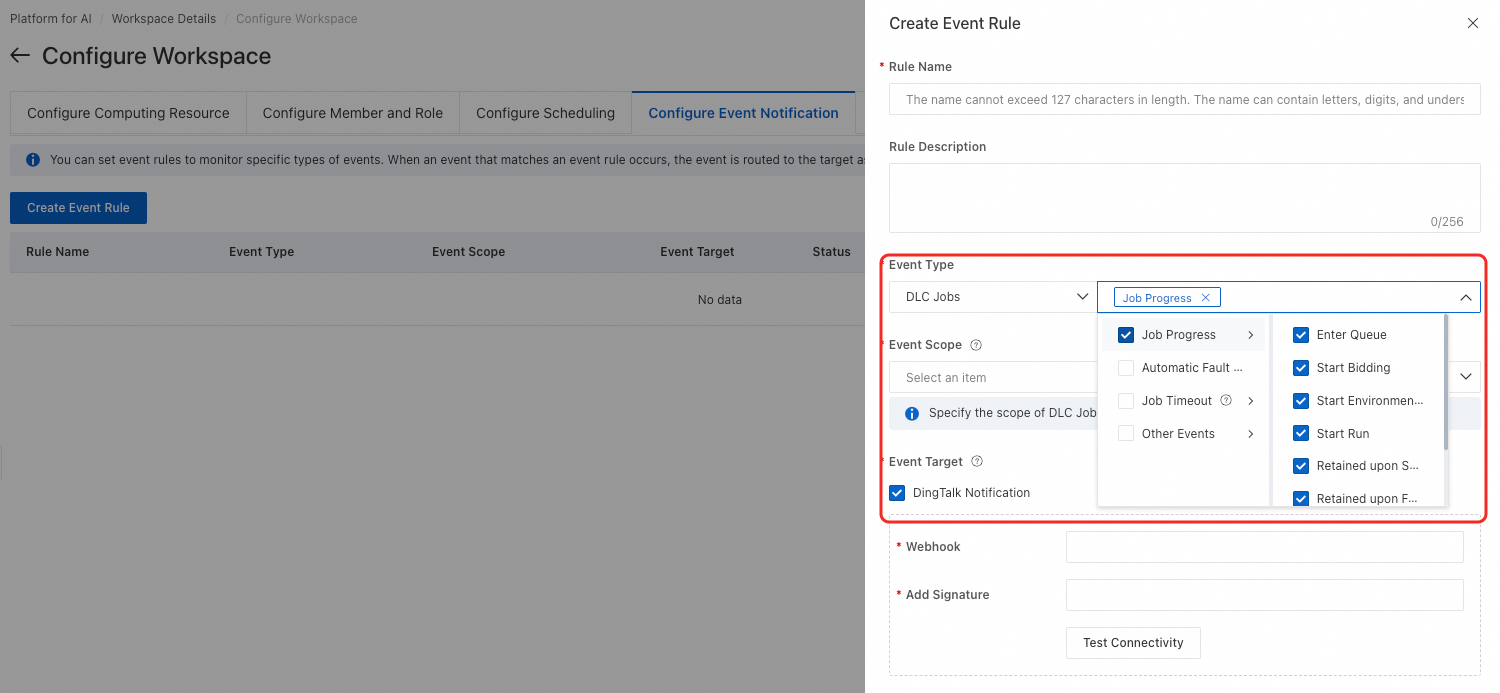The width and height of the screenshot is (1500, 693).
Task: Click the Event Target column header
Action: coord(697,252)
